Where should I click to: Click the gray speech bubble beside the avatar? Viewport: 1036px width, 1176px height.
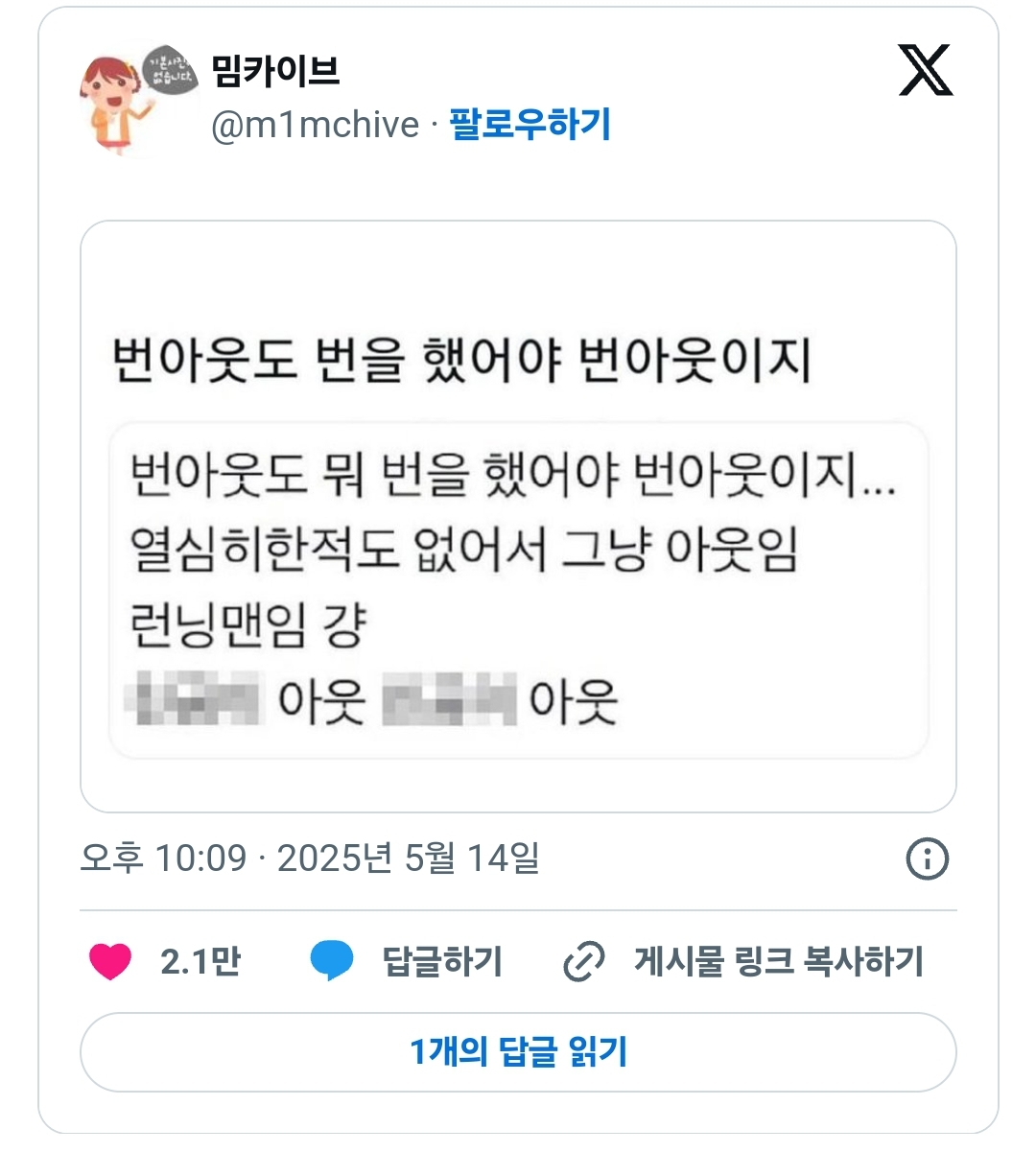[170, 71]
